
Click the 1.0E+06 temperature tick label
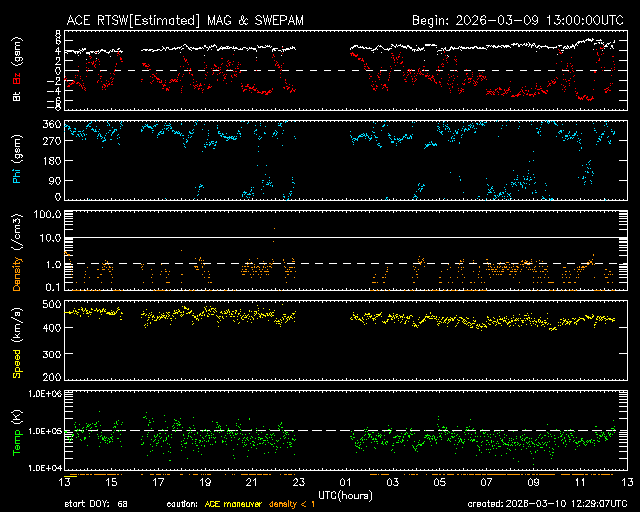pos(44,394)
